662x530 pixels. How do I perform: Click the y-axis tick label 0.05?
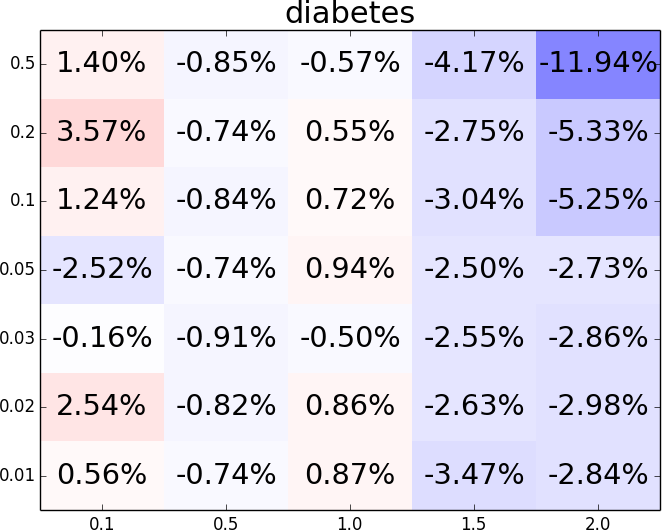click(22, 269)
